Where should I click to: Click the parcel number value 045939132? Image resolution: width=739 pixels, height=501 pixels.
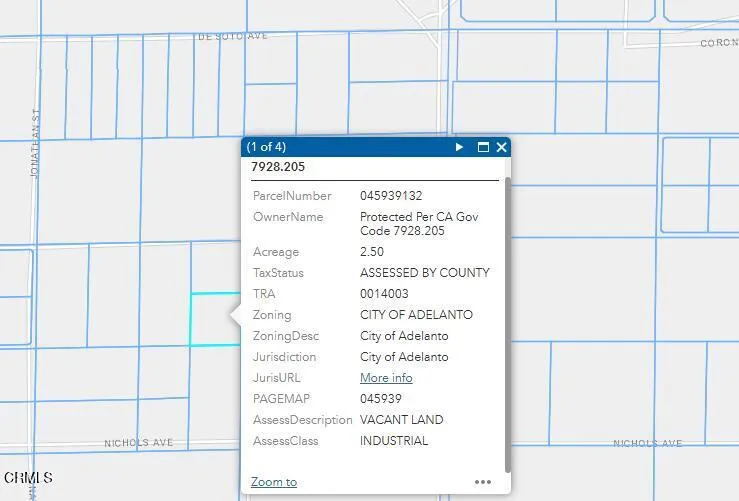391,196
